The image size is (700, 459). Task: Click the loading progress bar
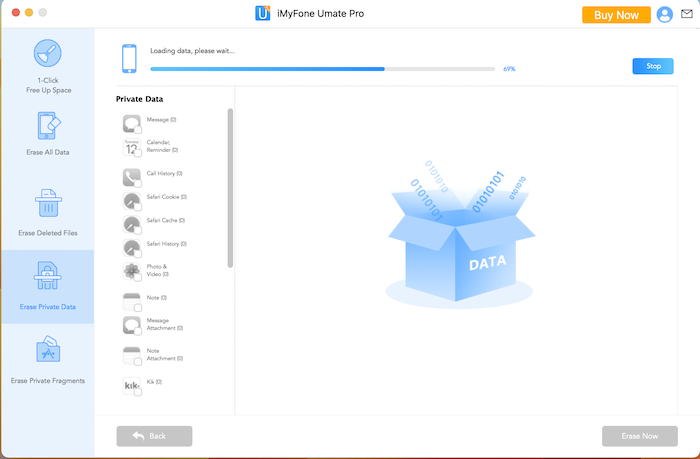(322, 69)
